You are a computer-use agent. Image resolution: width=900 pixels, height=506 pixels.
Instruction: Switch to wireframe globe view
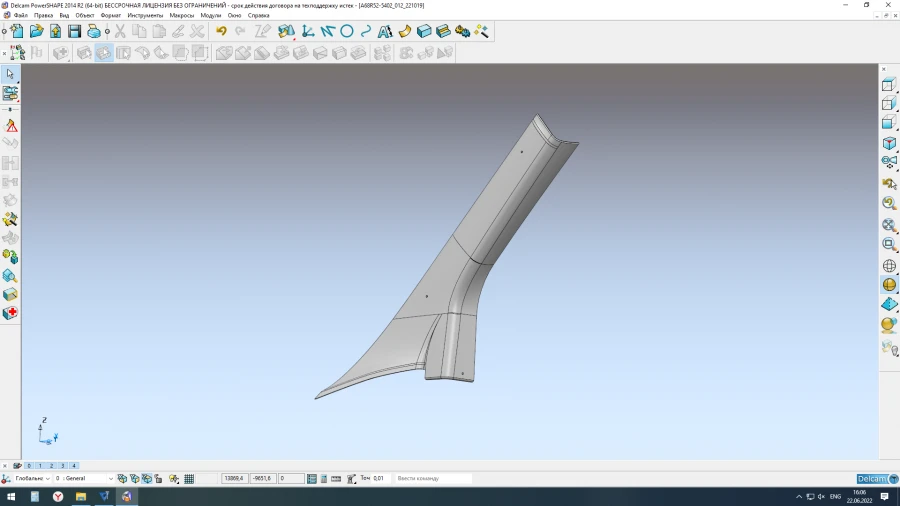click(x=889, y=266)
